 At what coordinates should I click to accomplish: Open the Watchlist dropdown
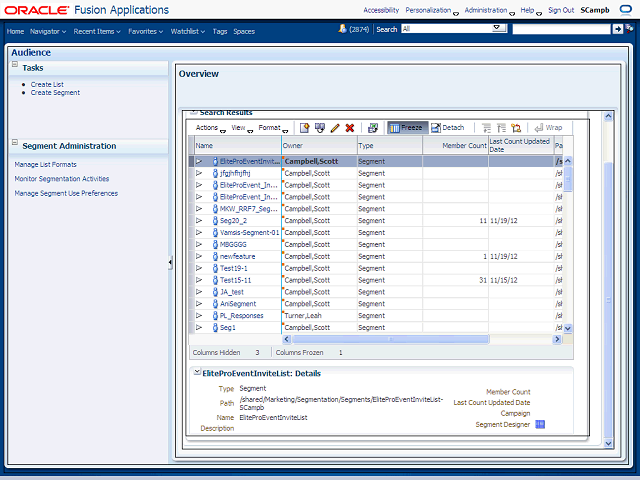coord(187,31)
